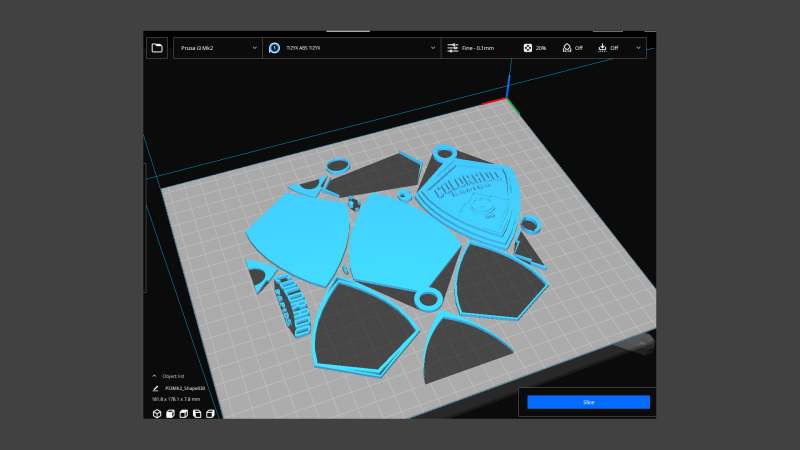
Task: Collapse the Object list
Action: 155,375
